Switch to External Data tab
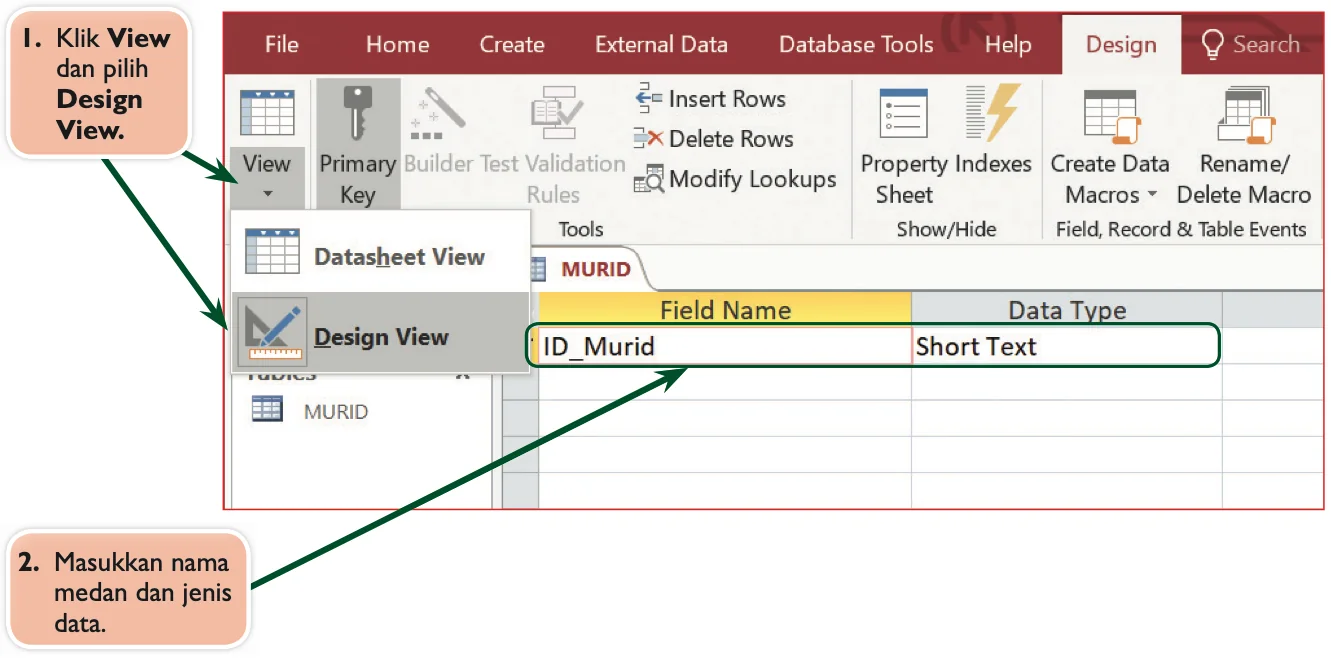This screenshot has width=1331, height=660. 661,45
